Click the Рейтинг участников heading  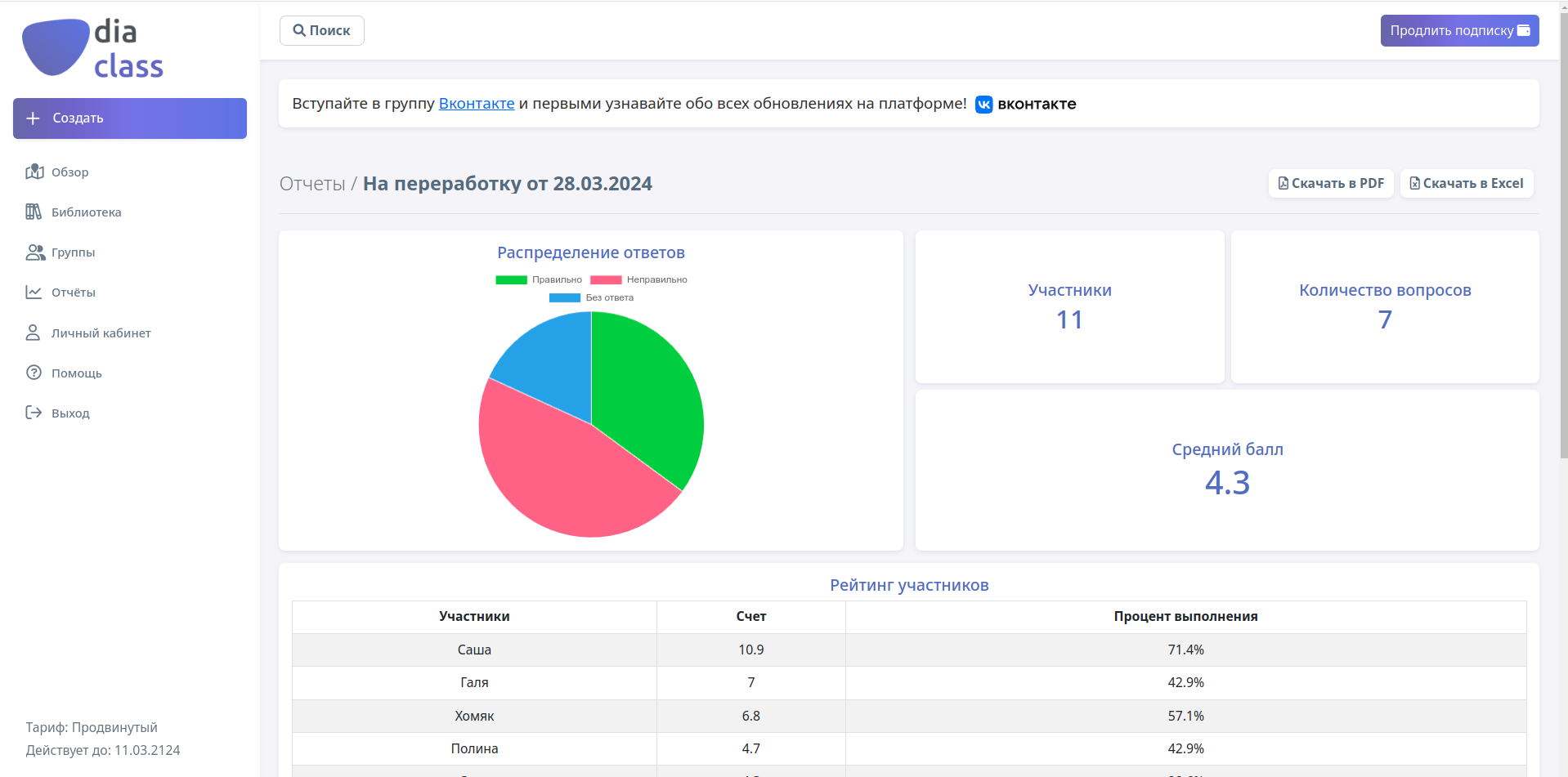coord(909,585)
